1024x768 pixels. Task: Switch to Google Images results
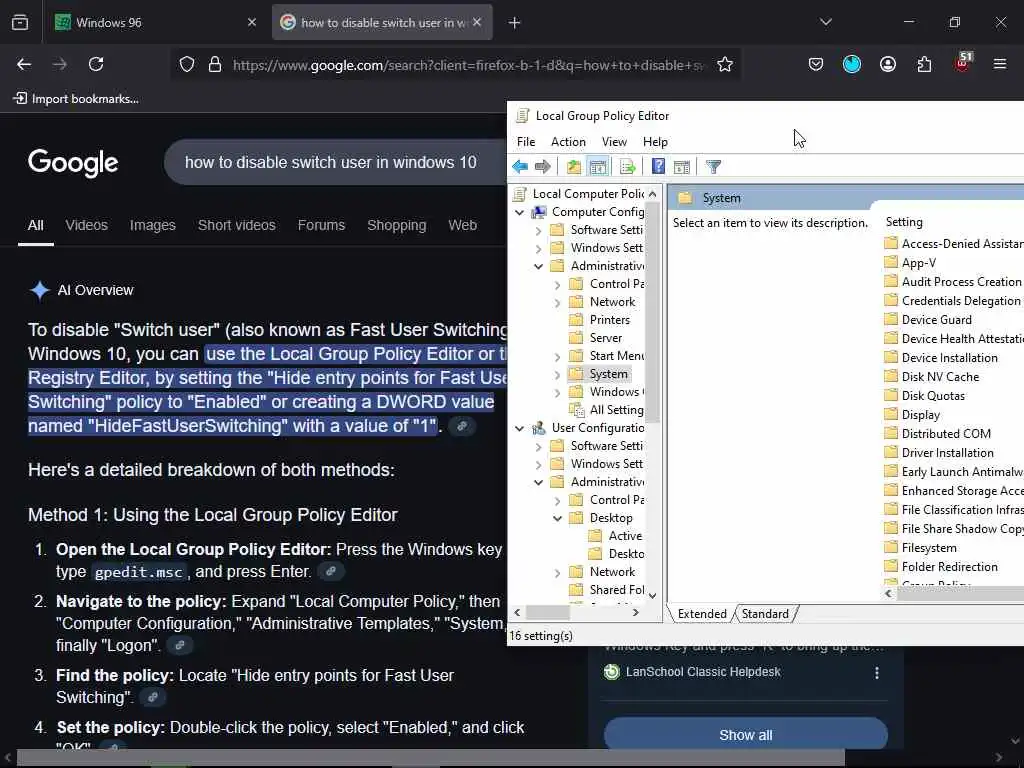click(152, 225)
